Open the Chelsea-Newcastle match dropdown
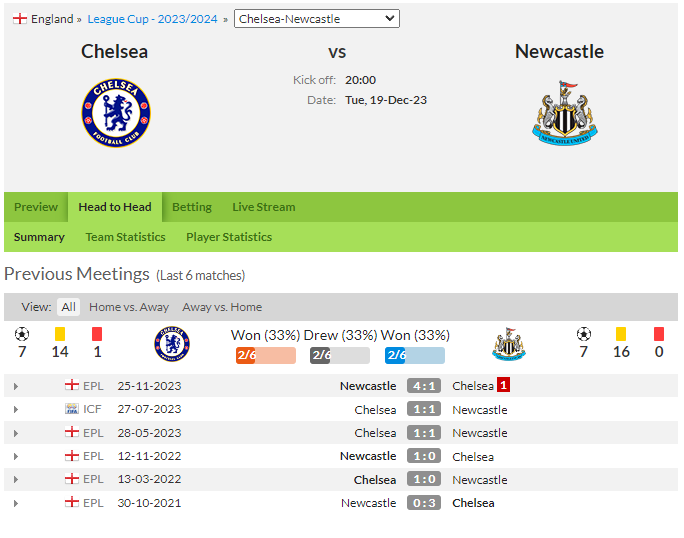This screenshot has height=538, width=684. [317, 19]
